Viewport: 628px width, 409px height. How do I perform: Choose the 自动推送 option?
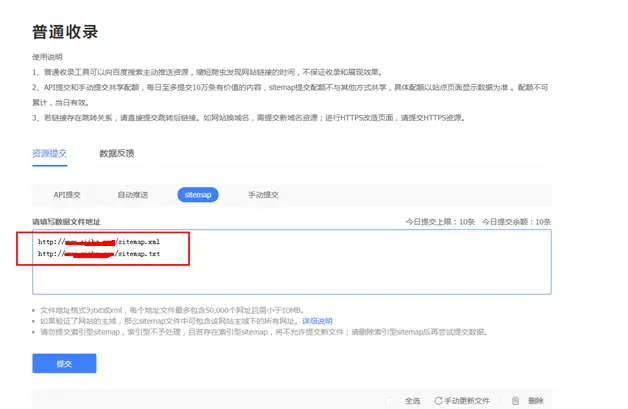pyautogui.click(x=133, y=195)
